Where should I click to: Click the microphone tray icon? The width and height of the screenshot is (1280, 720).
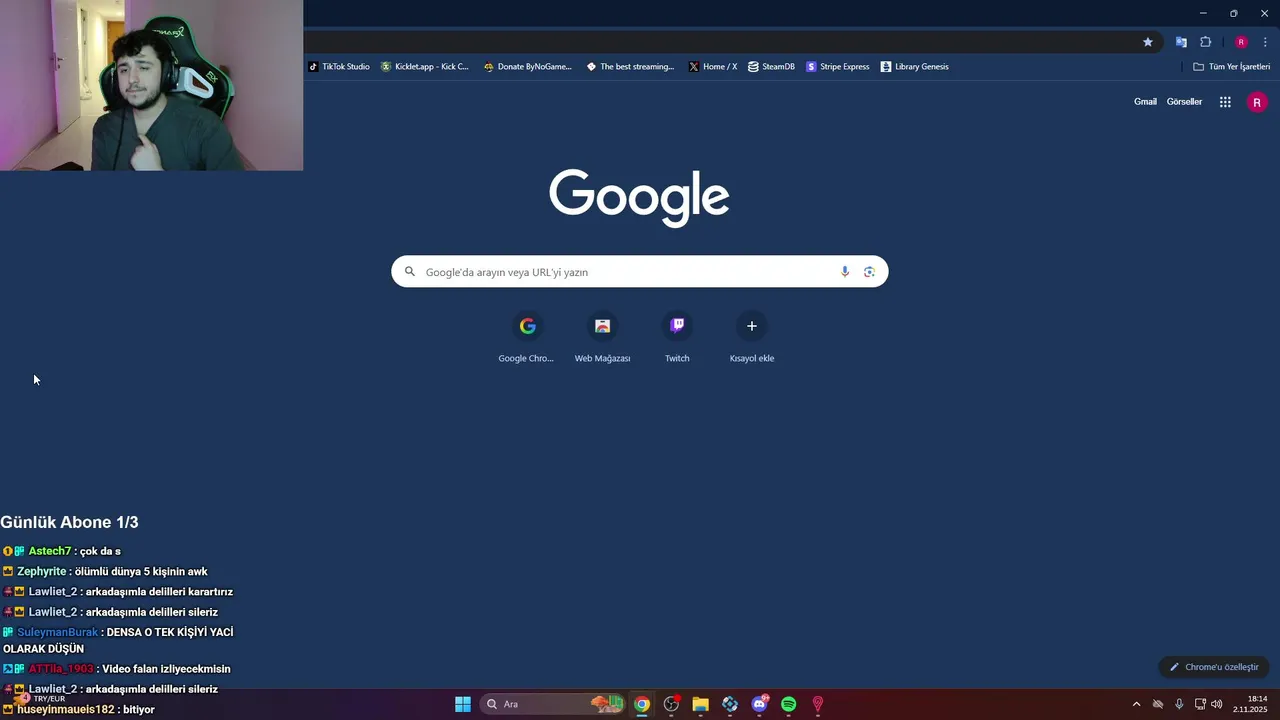[x=1179, y=704]
